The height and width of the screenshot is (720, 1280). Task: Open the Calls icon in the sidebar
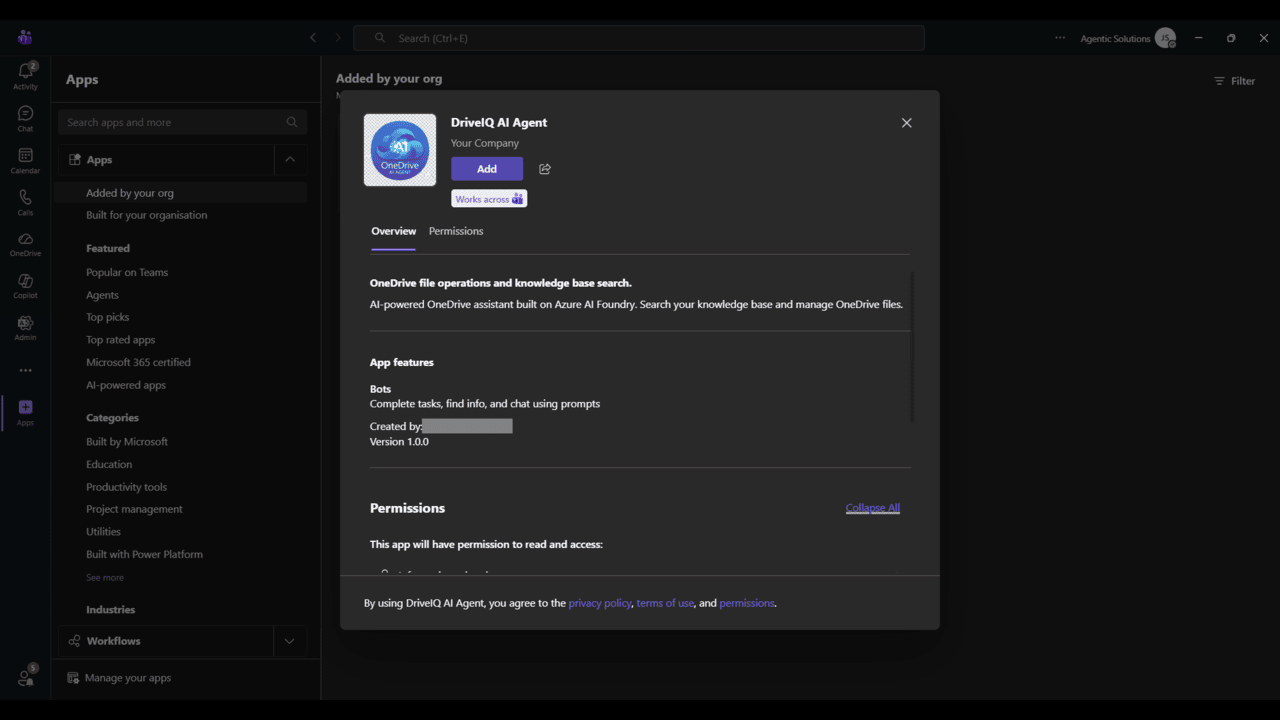(25, 202)
